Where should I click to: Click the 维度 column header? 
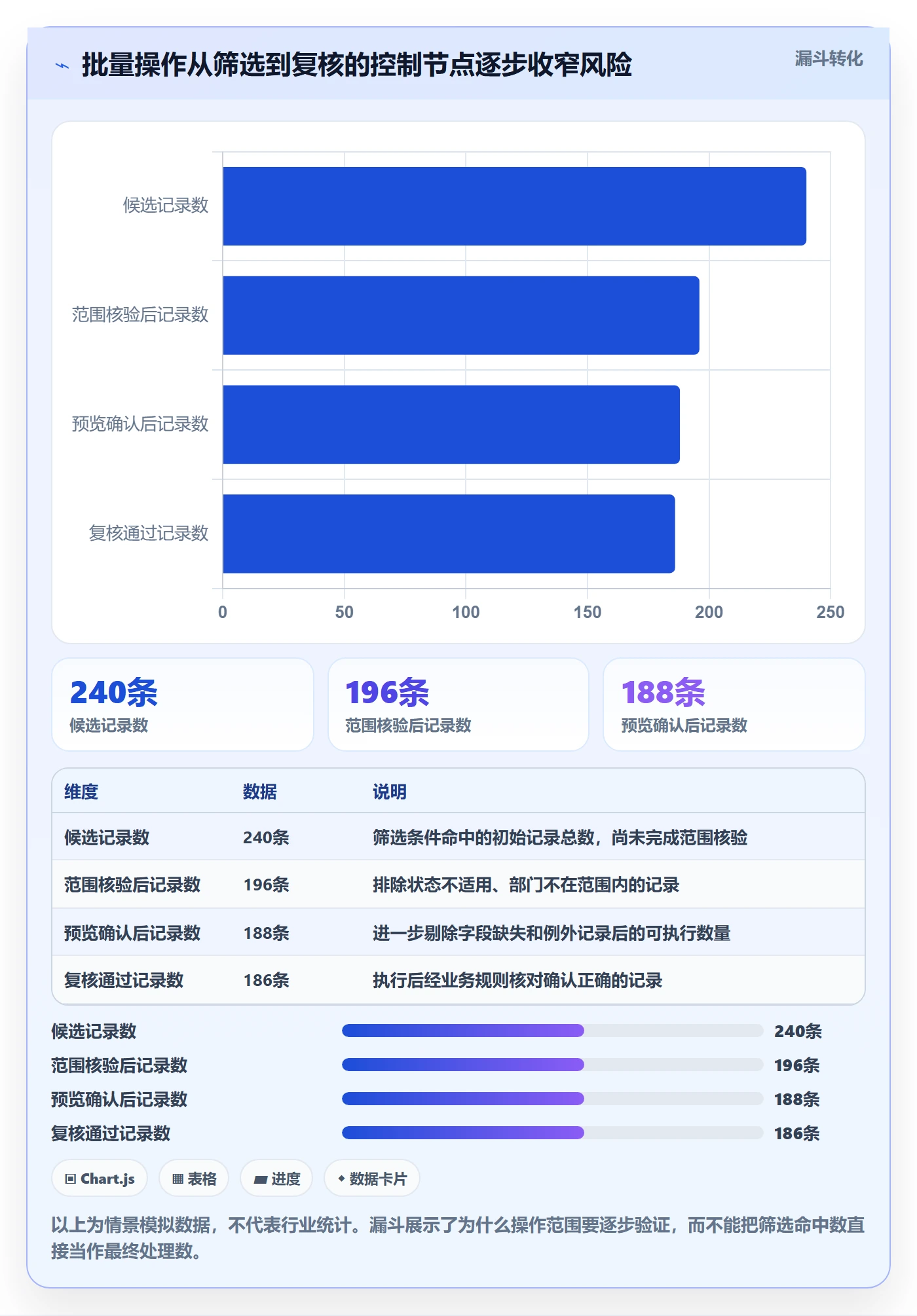tap(81, 792)
